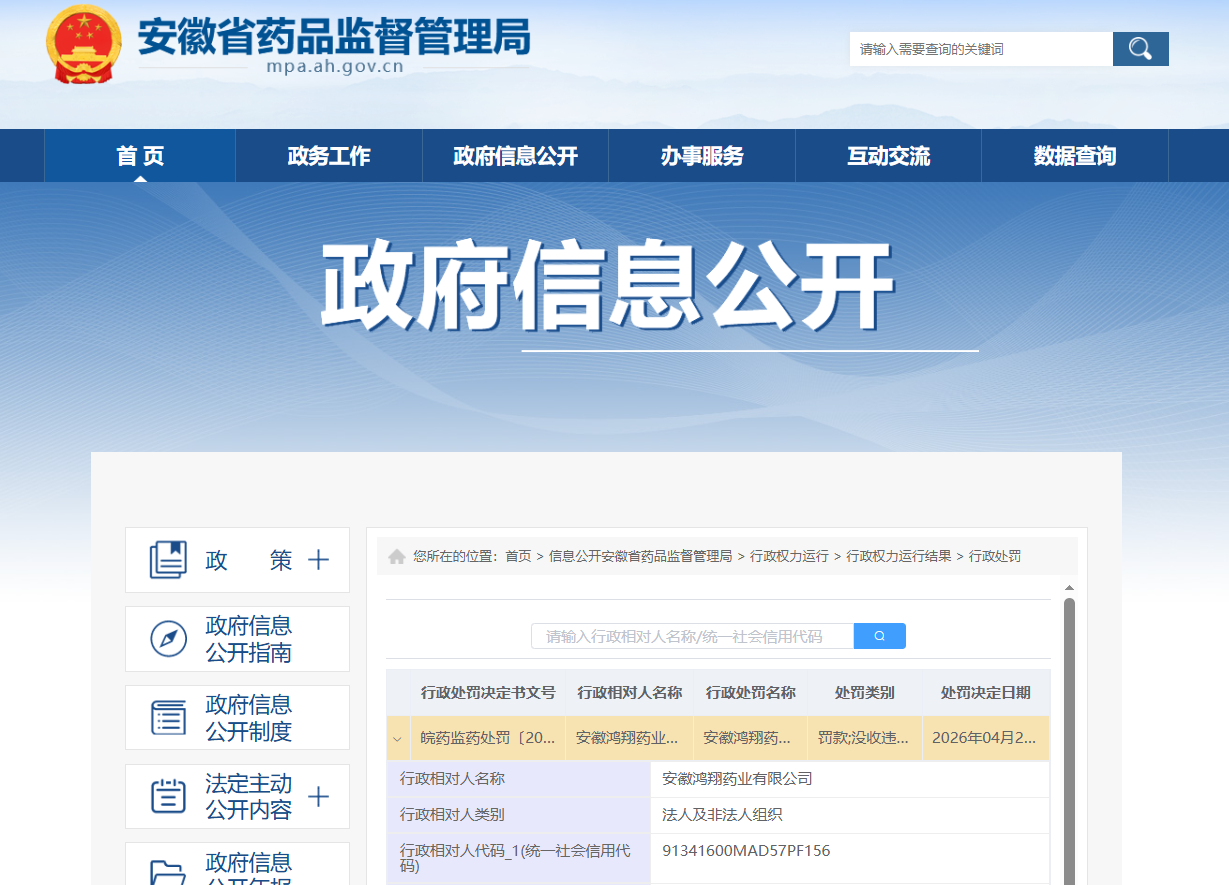1229x885 pixels.
Task: Click 信息公开安徽省药品监督管理局 breadcrumb link
Action: pos(640,556)
